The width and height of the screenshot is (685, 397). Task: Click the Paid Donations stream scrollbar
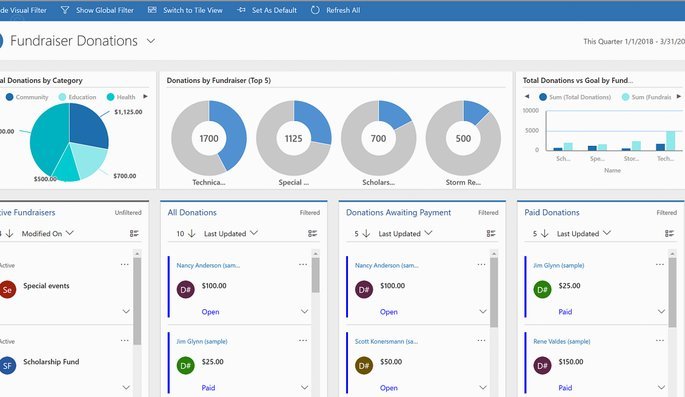[x=672, y=292]
